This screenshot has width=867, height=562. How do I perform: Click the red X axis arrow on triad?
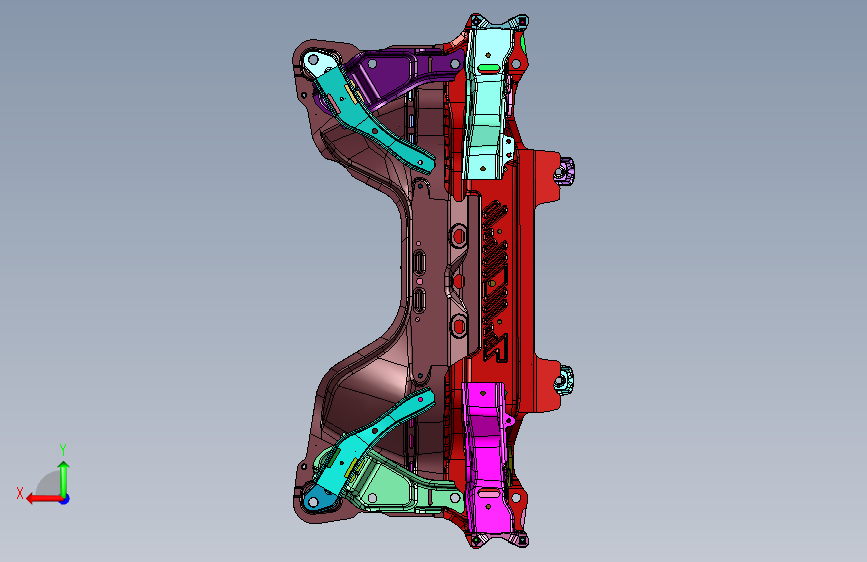click(44, 499)
